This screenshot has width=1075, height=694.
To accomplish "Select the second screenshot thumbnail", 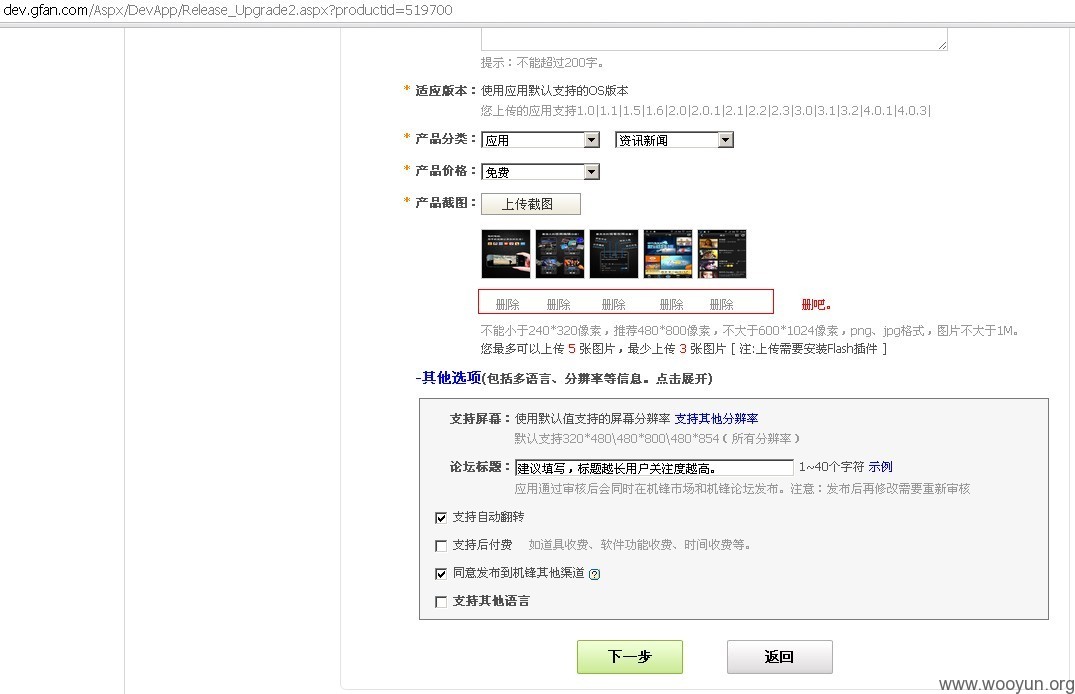I will point(560,254).
